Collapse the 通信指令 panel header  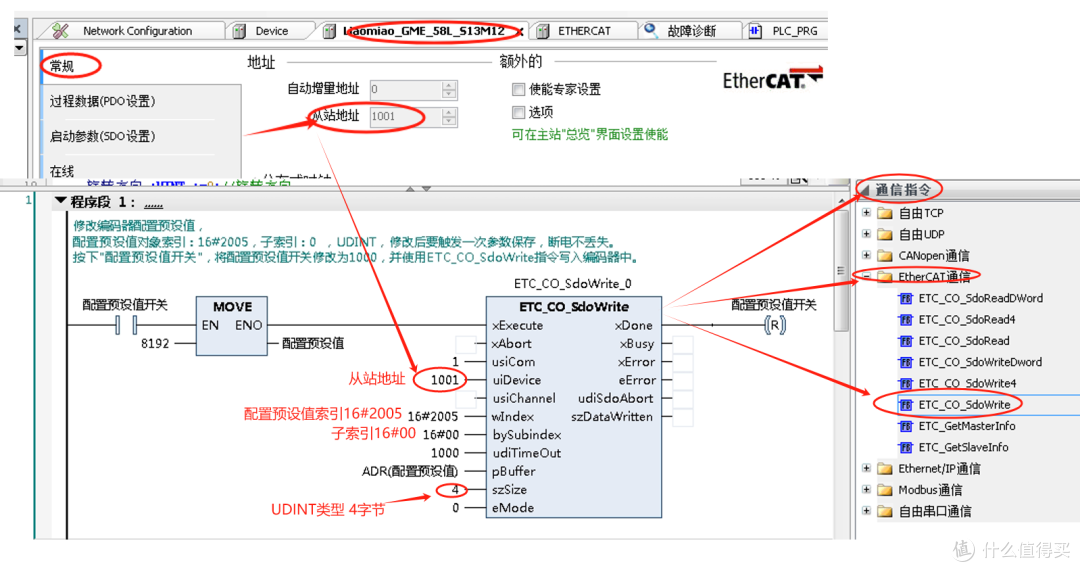(x=864, y=189)
